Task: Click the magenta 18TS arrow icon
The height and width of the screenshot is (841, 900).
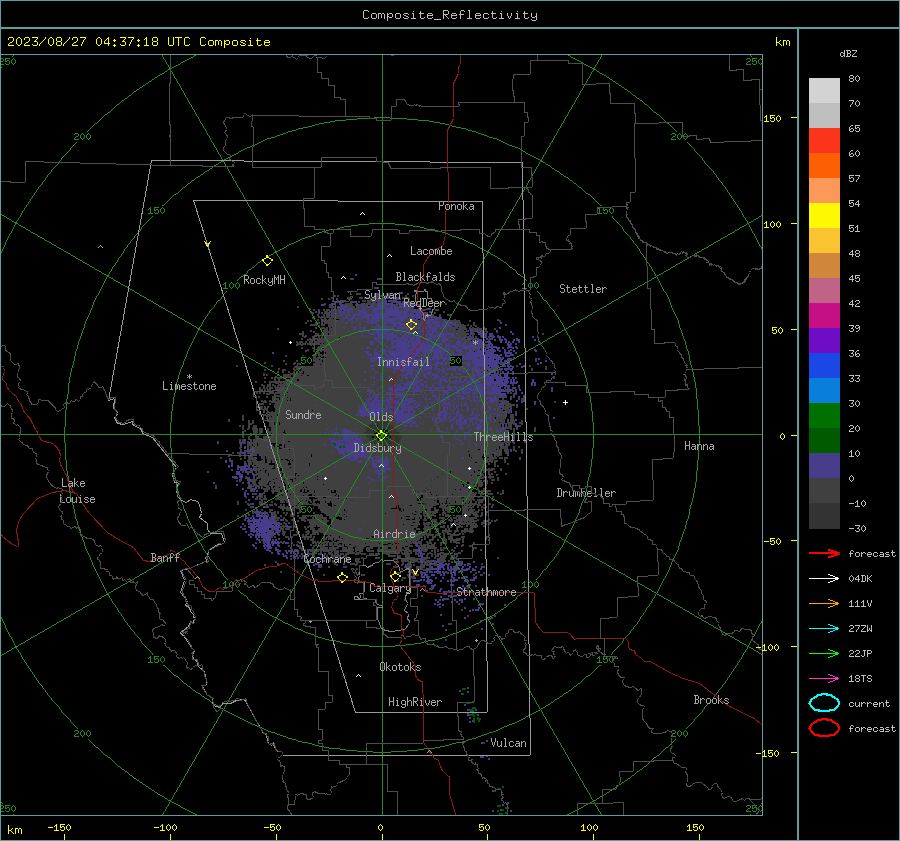Action: click(824, 679)
